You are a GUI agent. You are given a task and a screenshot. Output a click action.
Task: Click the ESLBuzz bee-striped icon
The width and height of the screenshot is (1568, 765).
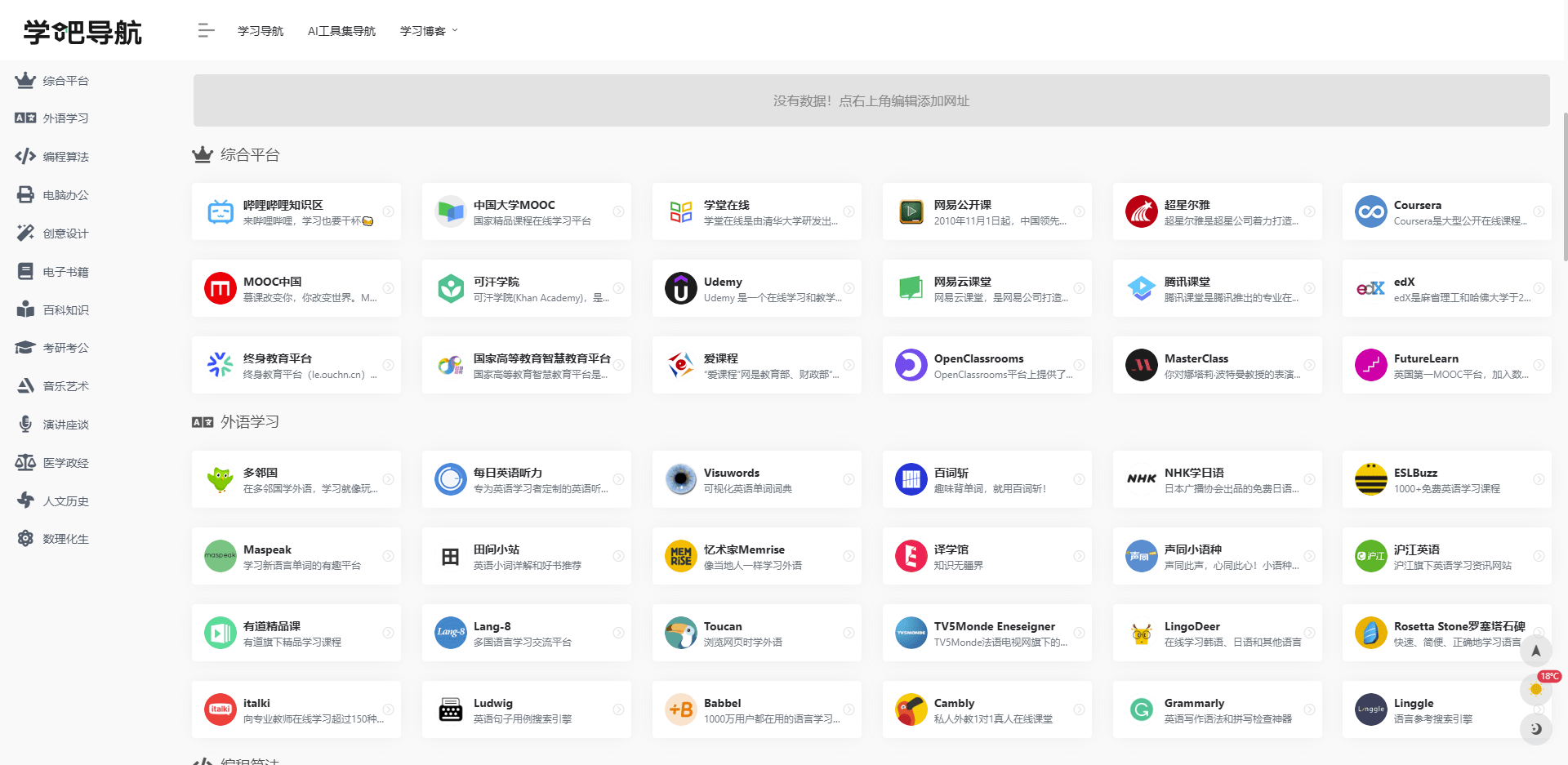click(x=1371, y=479)
